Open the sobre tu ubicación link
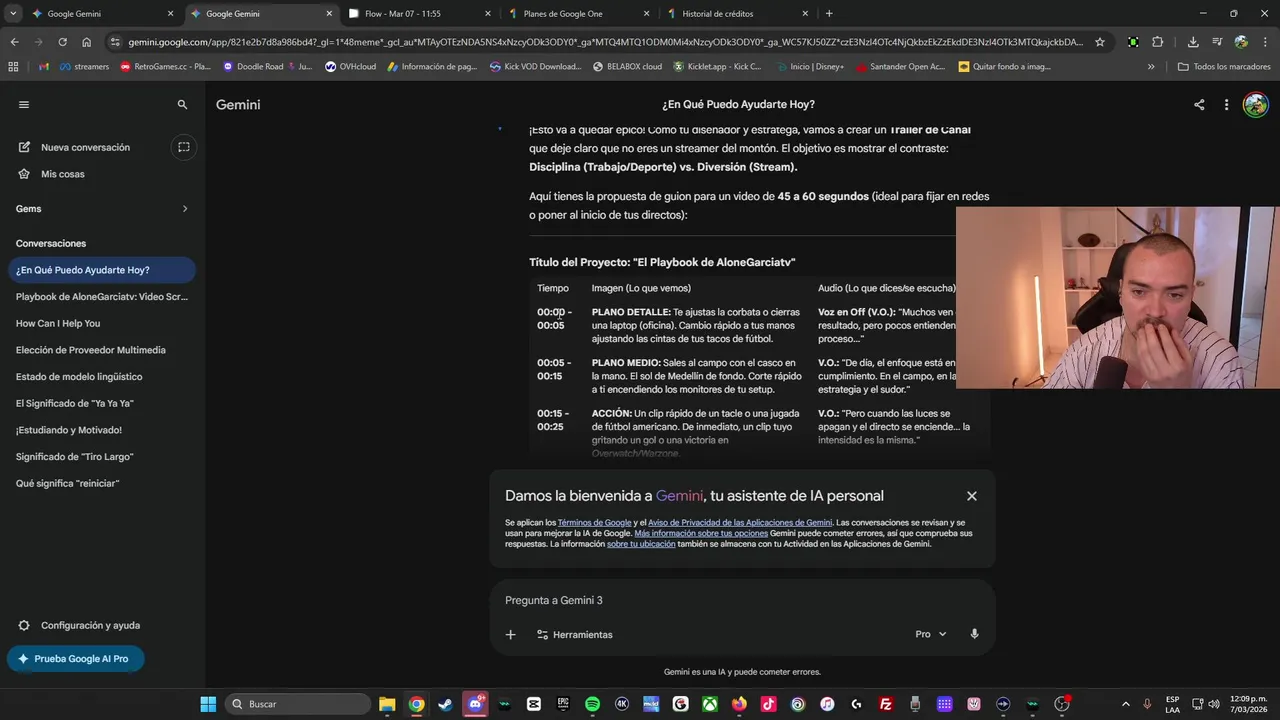1280x720 pixels. [x=641, y=544]
